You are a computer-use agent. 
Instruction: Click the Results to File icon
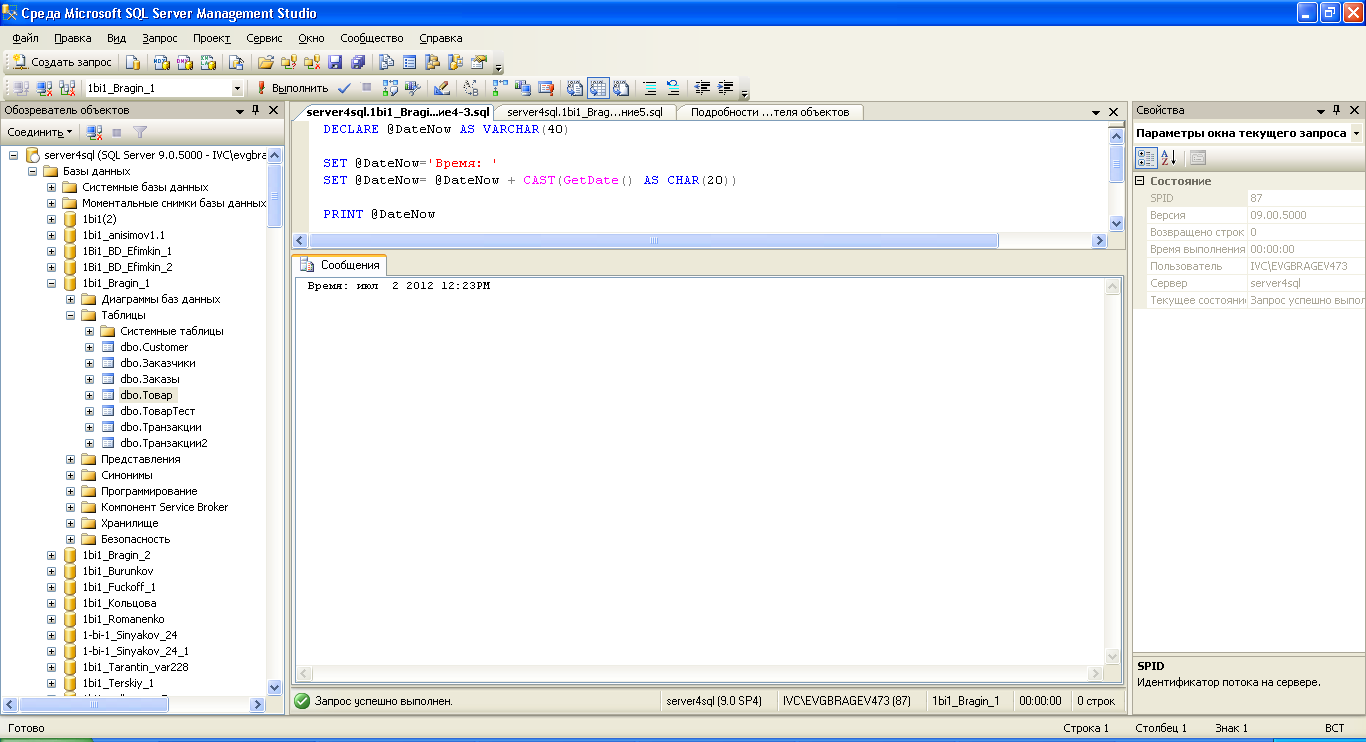(621, 88)
